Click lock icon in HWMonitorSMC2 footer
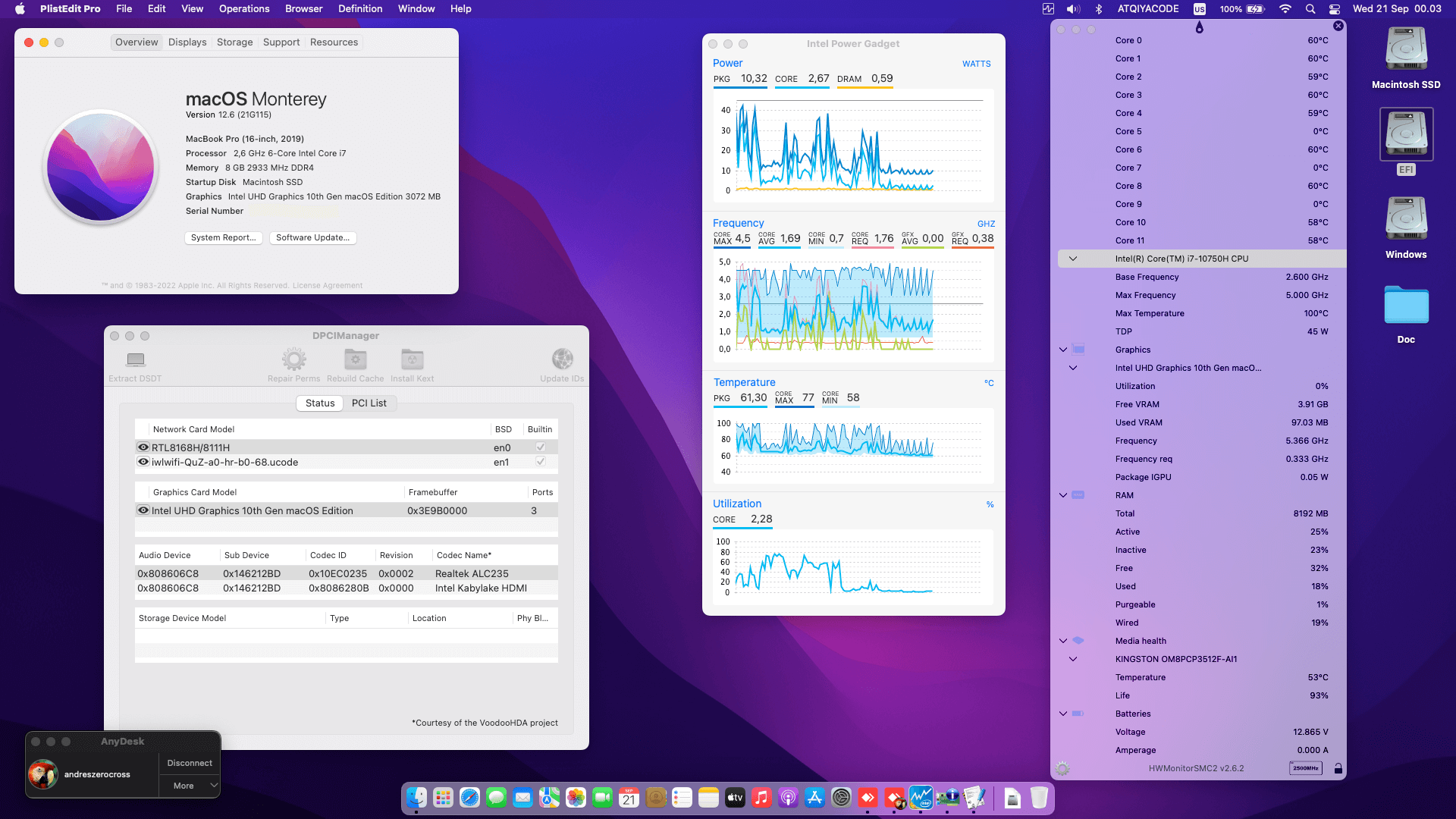Image resolution: width=1456 pixels, height=819 pixels. [1338, 768]
